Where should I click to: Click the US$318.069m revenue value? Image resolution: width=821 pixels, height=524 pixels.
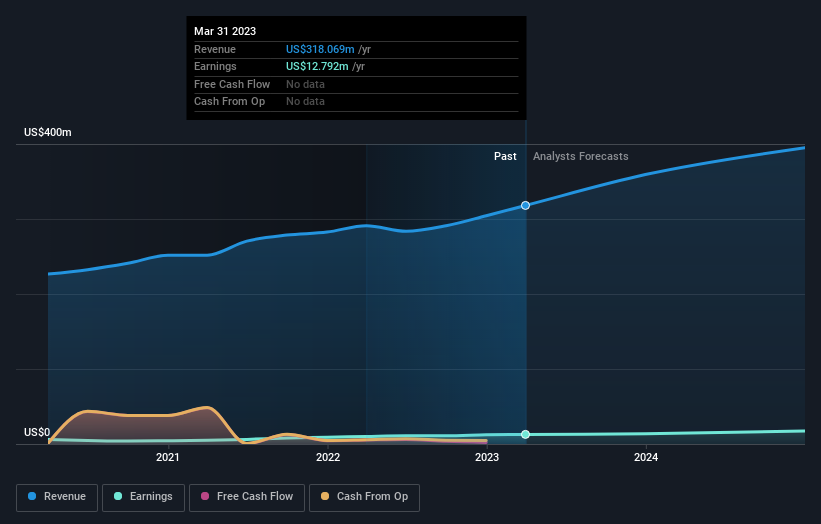pos(320,49)
